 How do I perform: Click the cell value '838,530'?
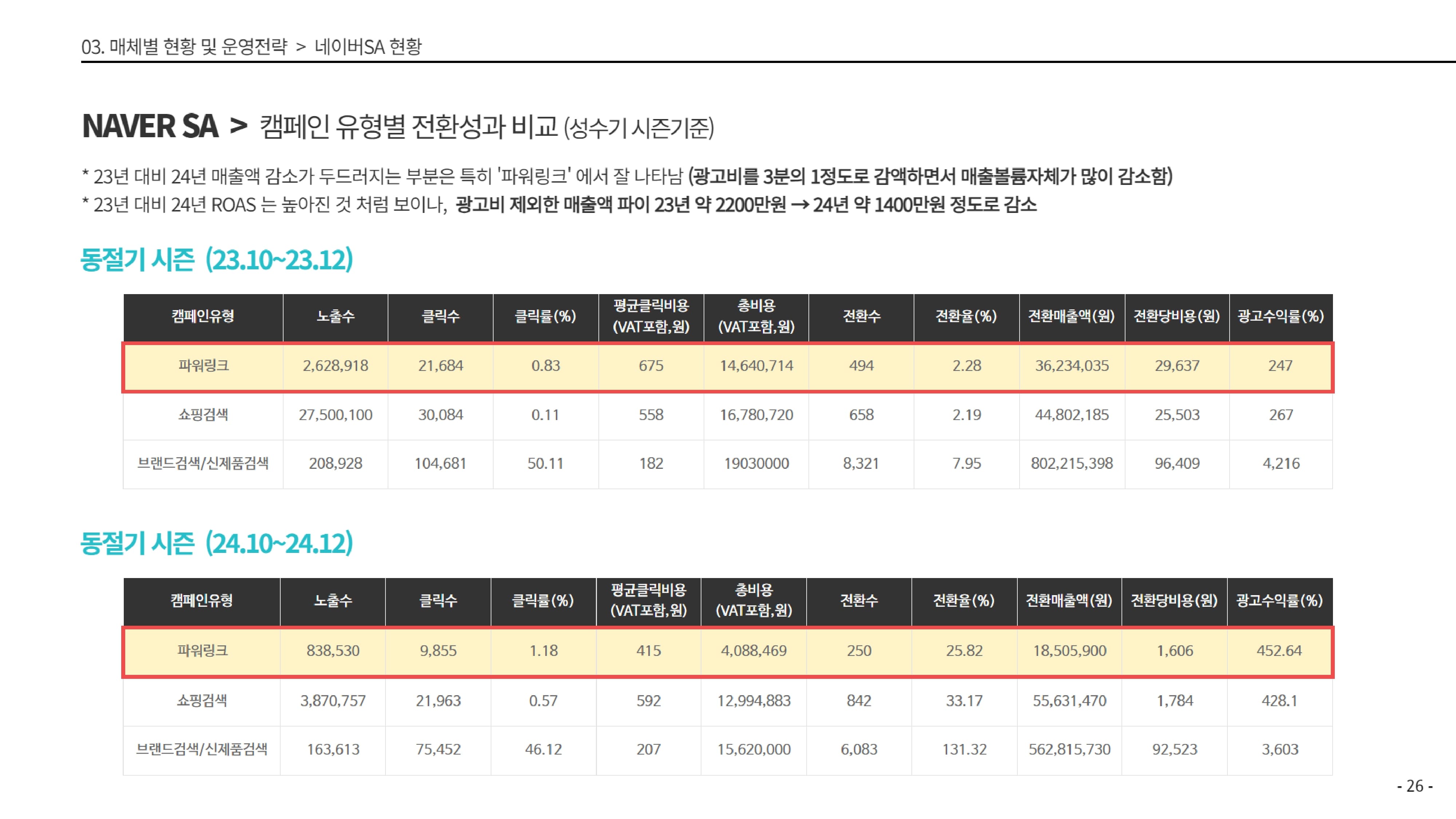[333, 650]
